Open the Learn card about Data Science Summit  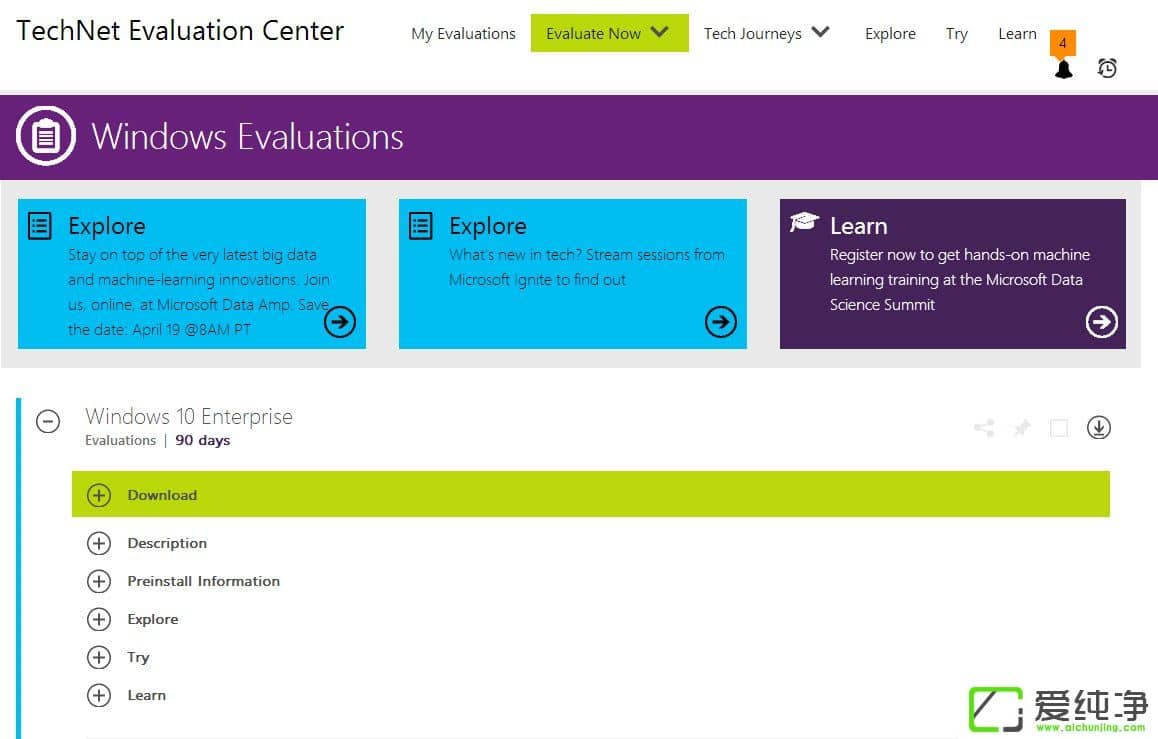(953, 274)
